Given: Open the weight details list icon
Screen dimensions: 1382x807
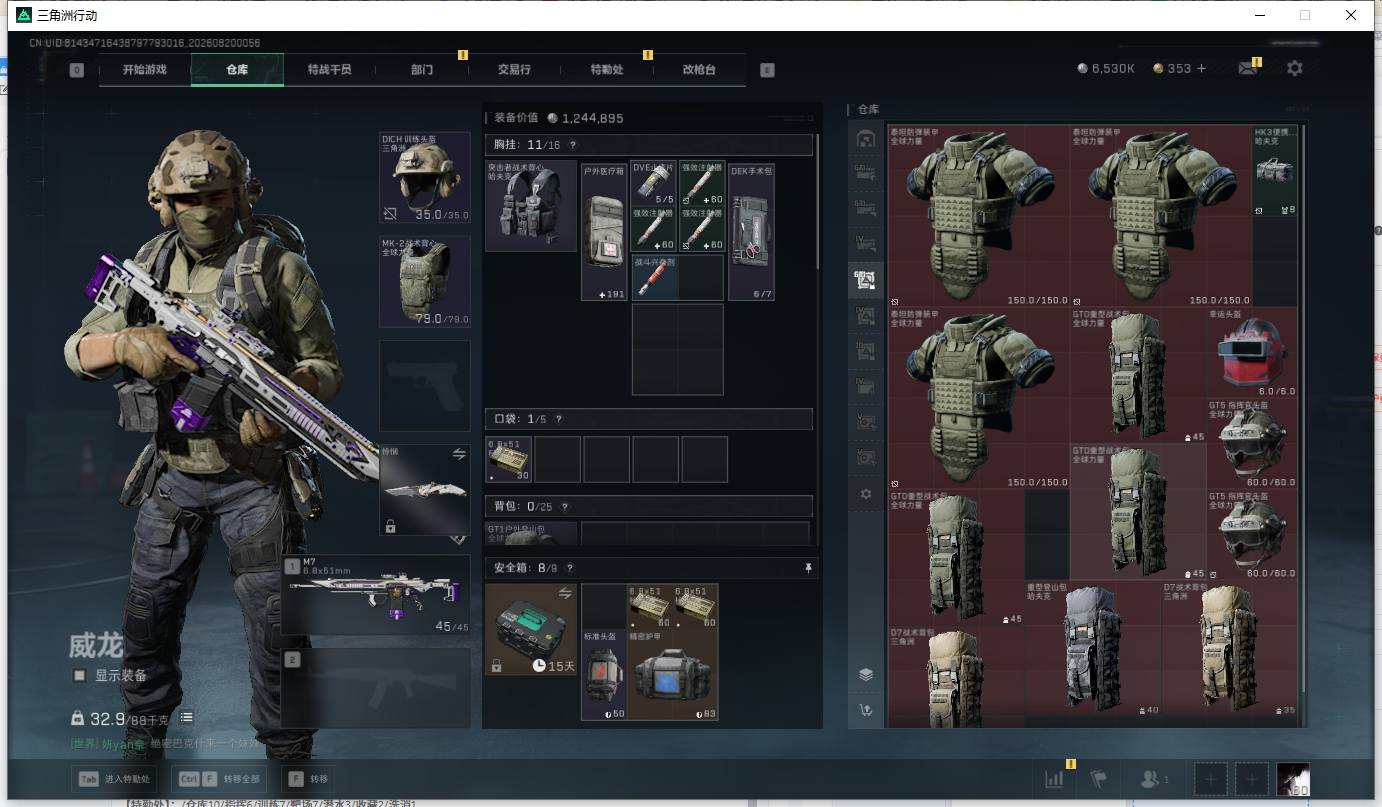Looking at the screenshot, I should coord(187,718).
